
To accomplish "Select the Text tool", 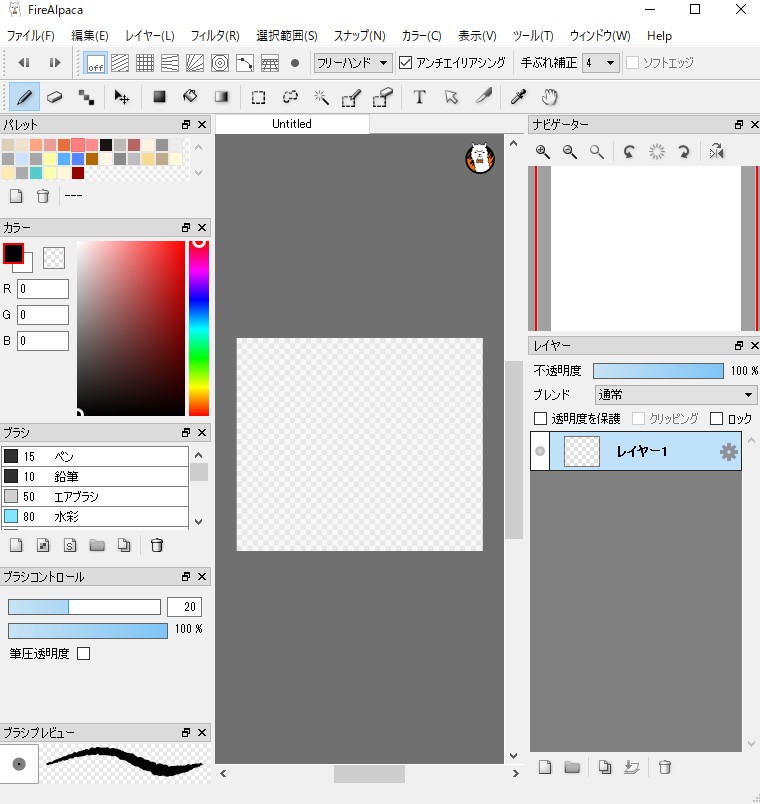I will (x=419, y=97).
